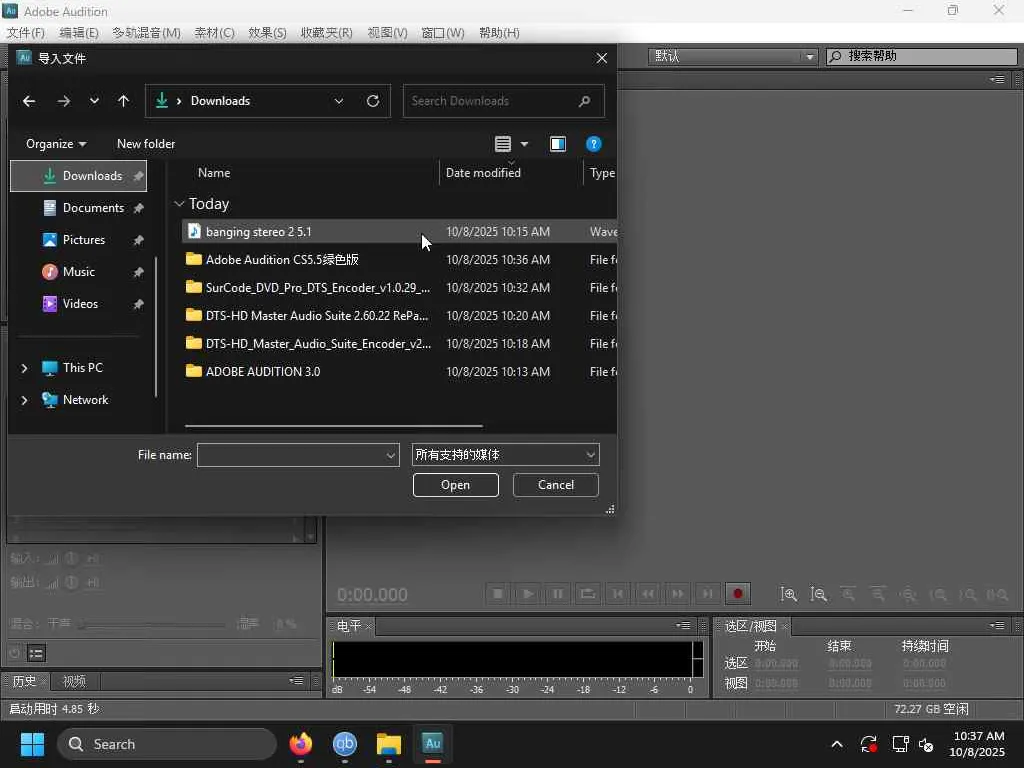Open the recent locations dropdown arrow
Screen dimensions: 1024x768
click(x=94, y=101)
